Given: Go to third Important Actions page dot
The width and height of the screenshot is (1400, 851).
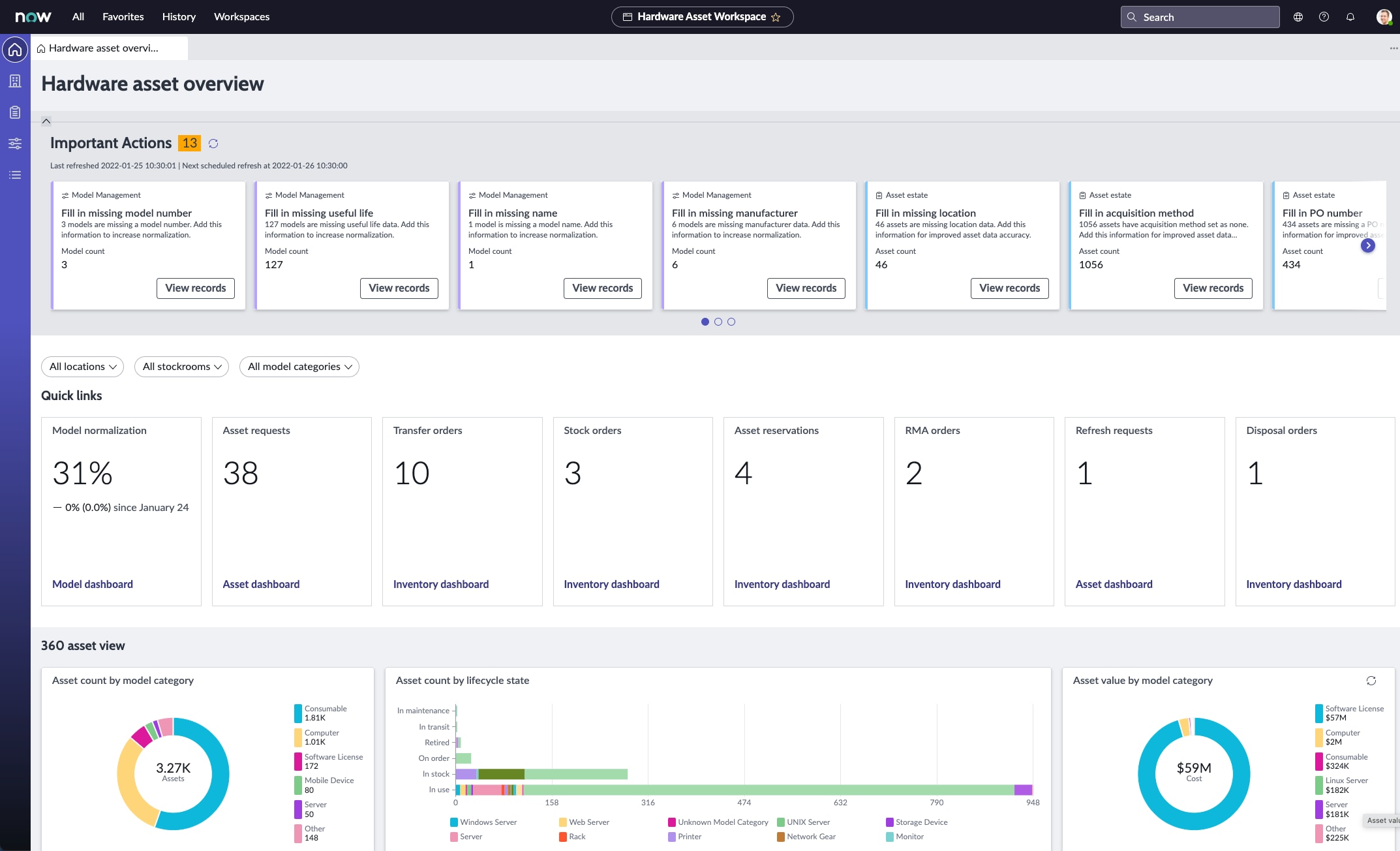Looking at the screenshot, I should pos(731,322).
